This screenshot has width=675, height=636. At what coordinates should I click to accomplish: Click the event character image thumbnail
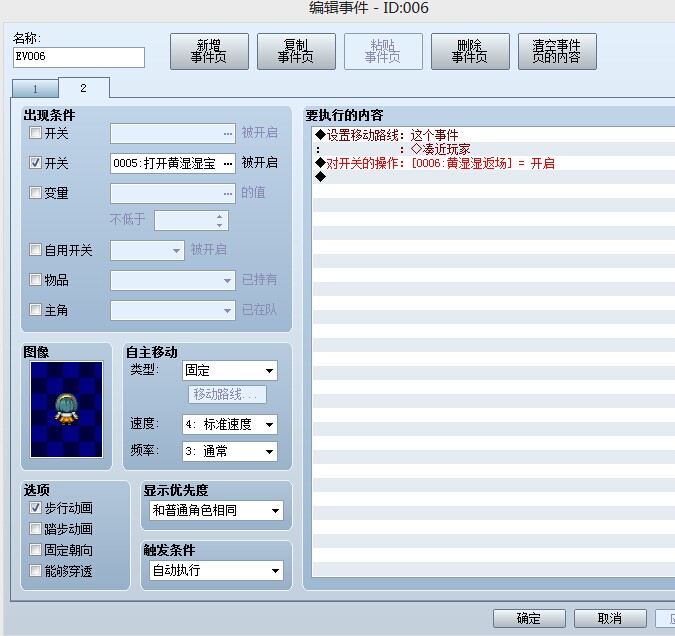(x=66, y=409)
